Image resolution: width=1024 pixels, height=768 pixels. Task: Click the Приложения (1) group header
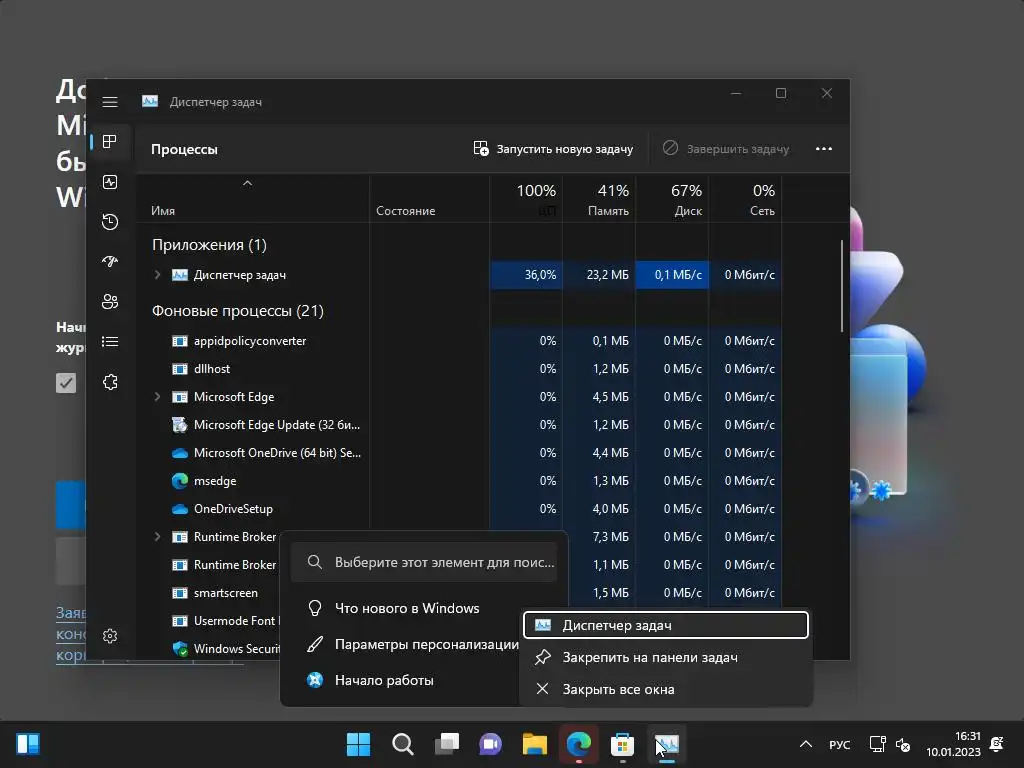209,245
